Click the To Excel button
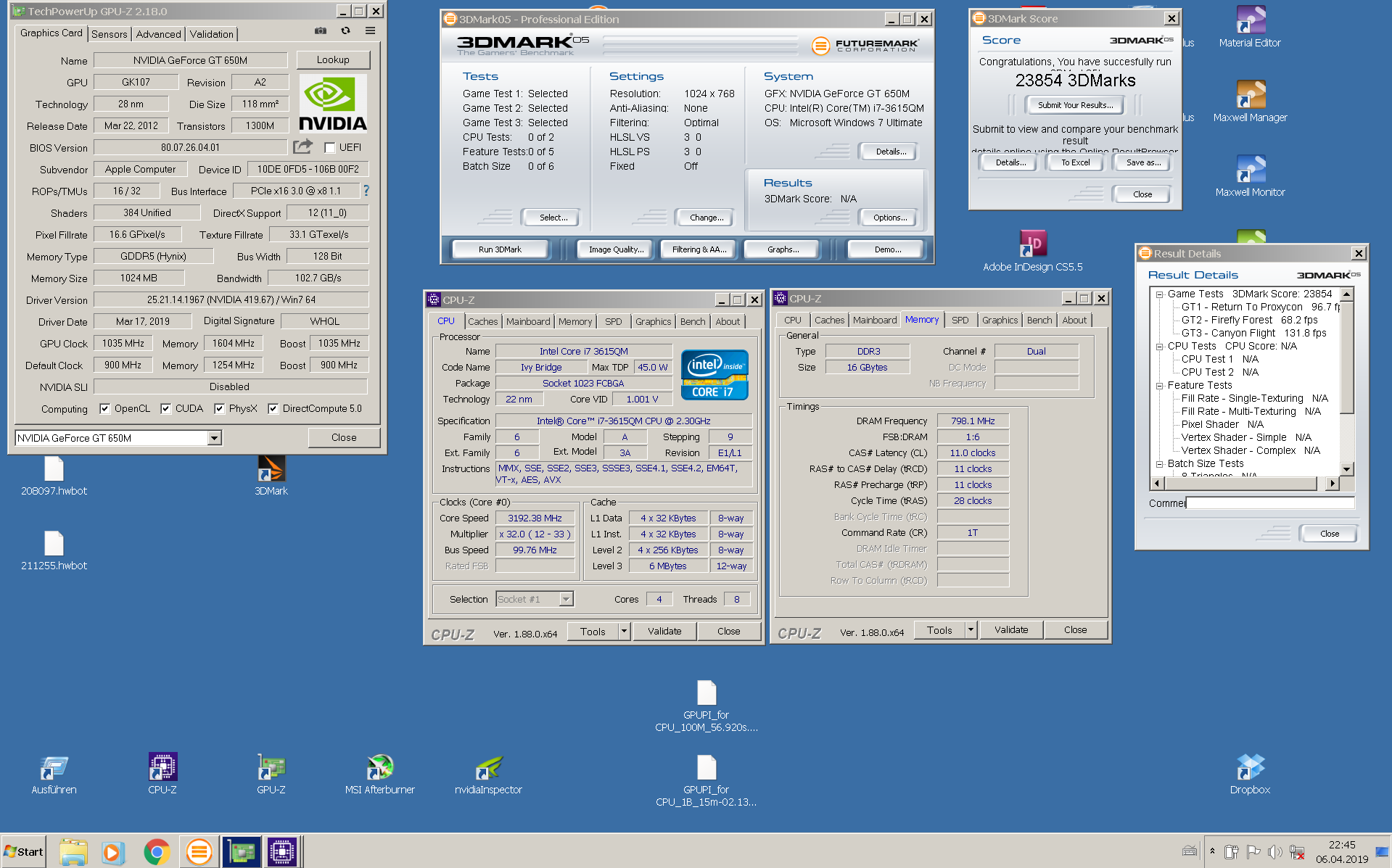Screen dimensions: 1392x868 [1075, 162]
